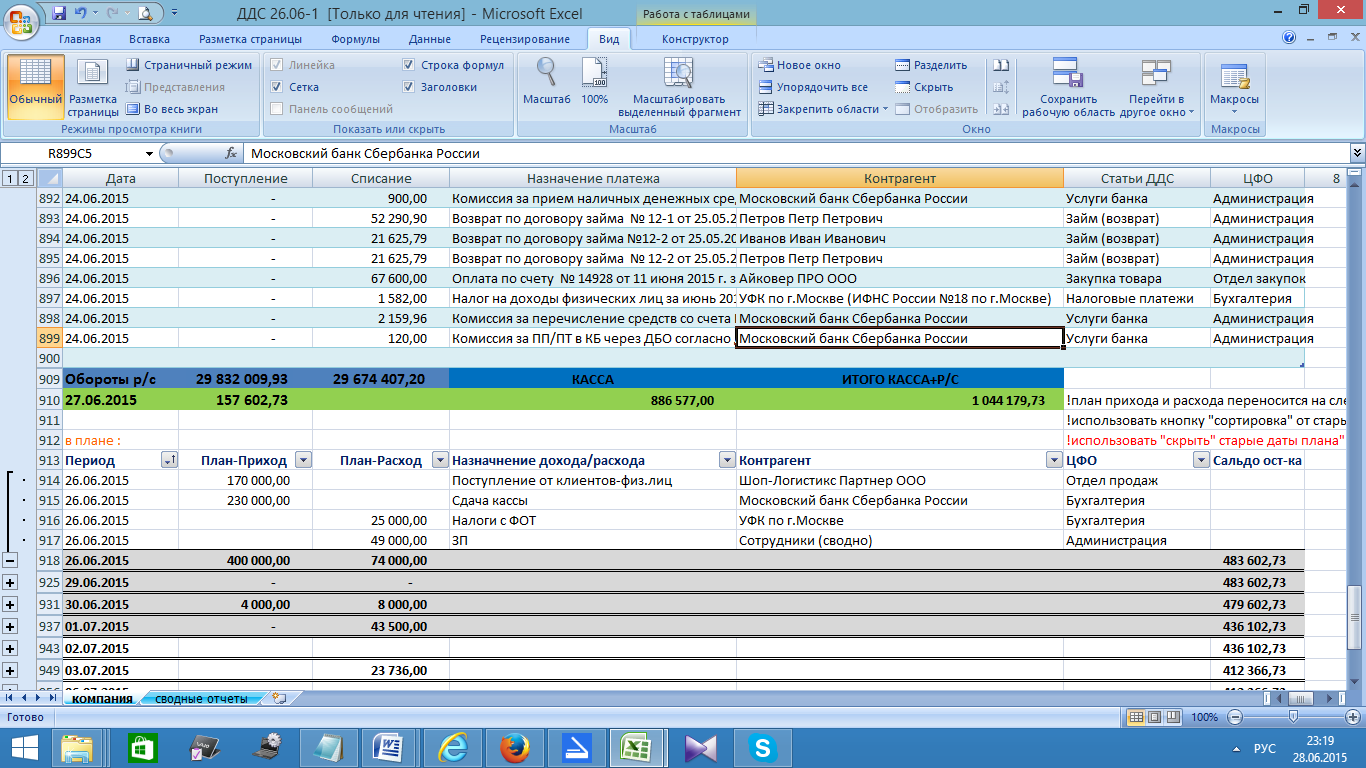Open the Масштаб zoom dialog
The height and width of the screenshot is (768, 1366).
click(x=547, y=82)
